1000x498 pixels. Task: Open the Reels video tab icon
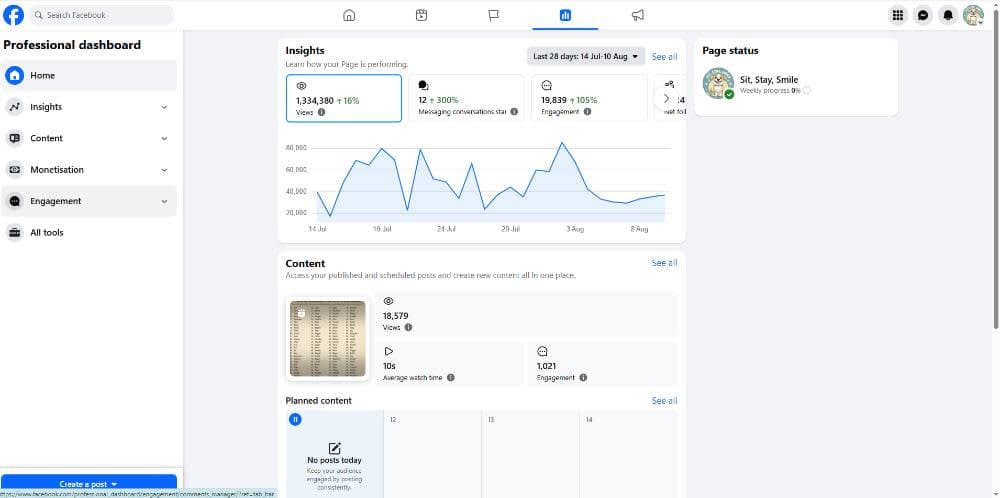(421, 15)
